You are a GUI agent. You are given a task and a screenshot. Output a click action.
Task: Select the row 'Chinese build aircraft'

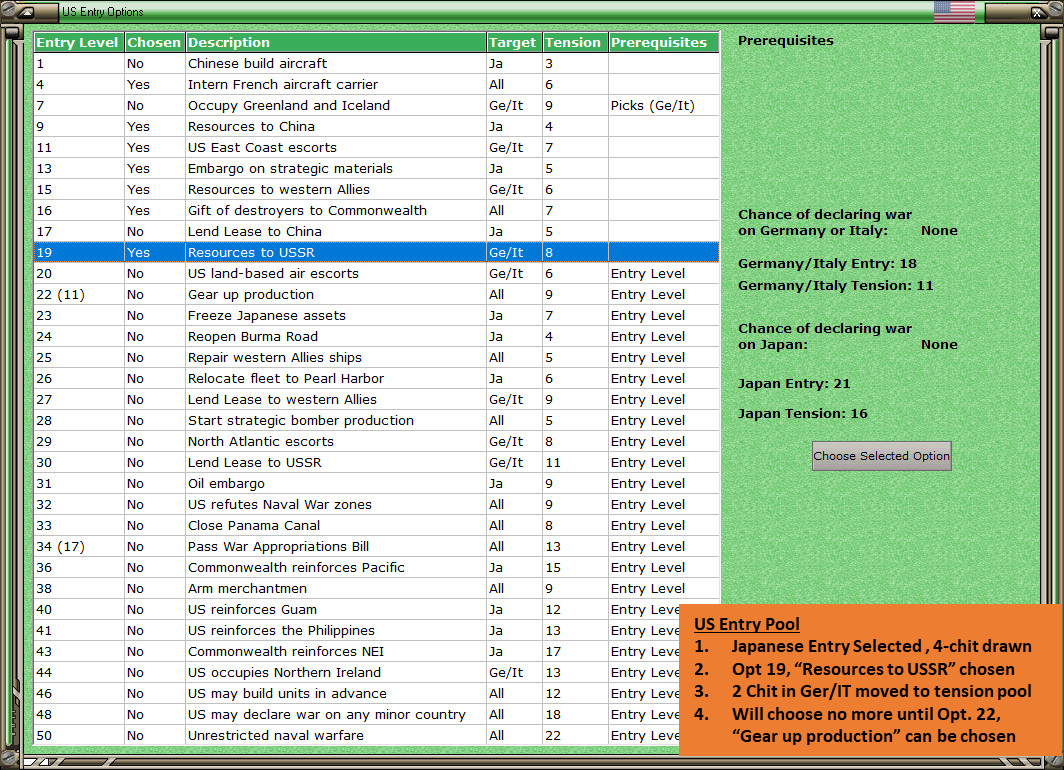coord(377,63)
